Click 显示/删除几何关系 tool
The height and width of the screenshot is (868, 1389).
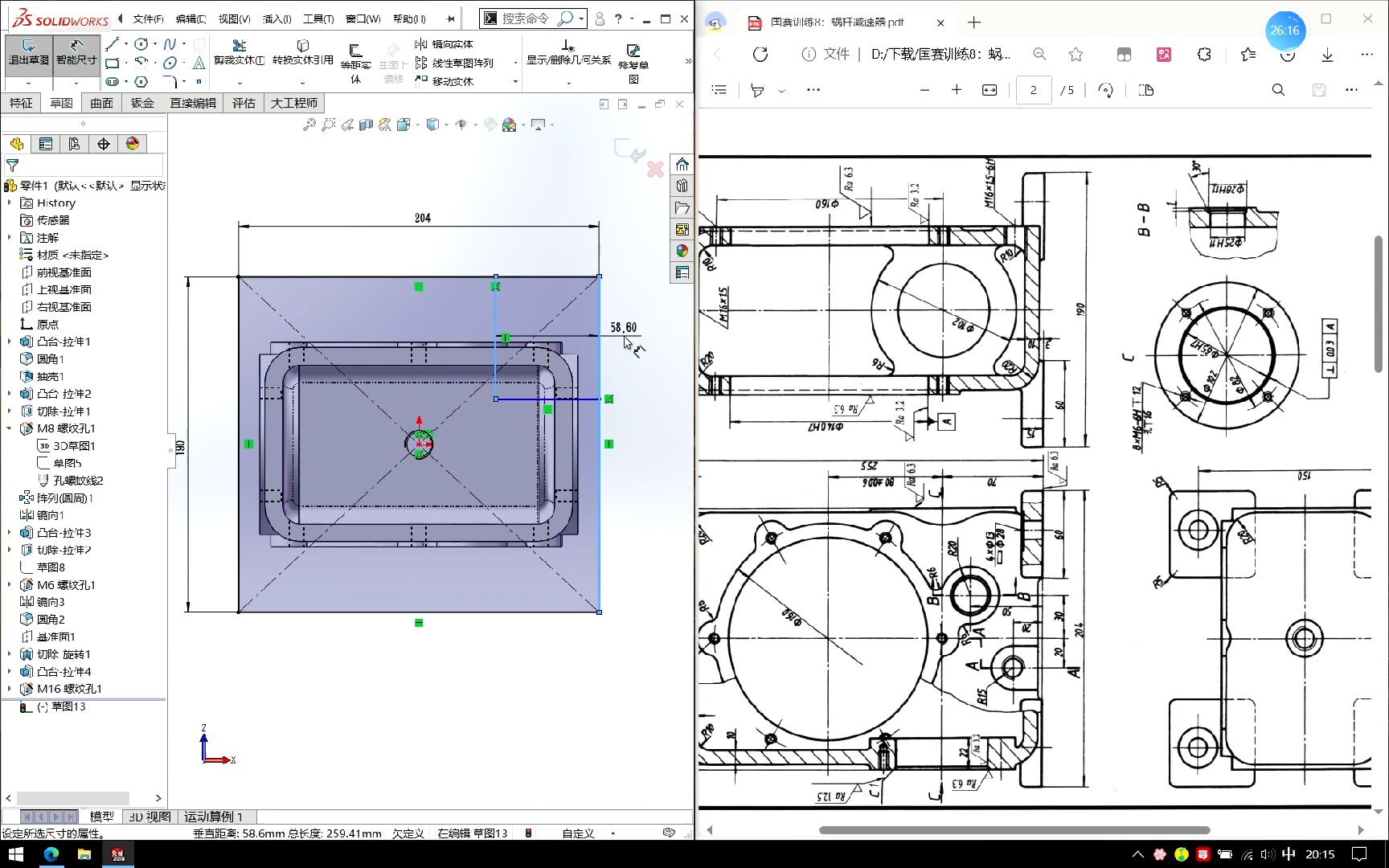[568, 53]
